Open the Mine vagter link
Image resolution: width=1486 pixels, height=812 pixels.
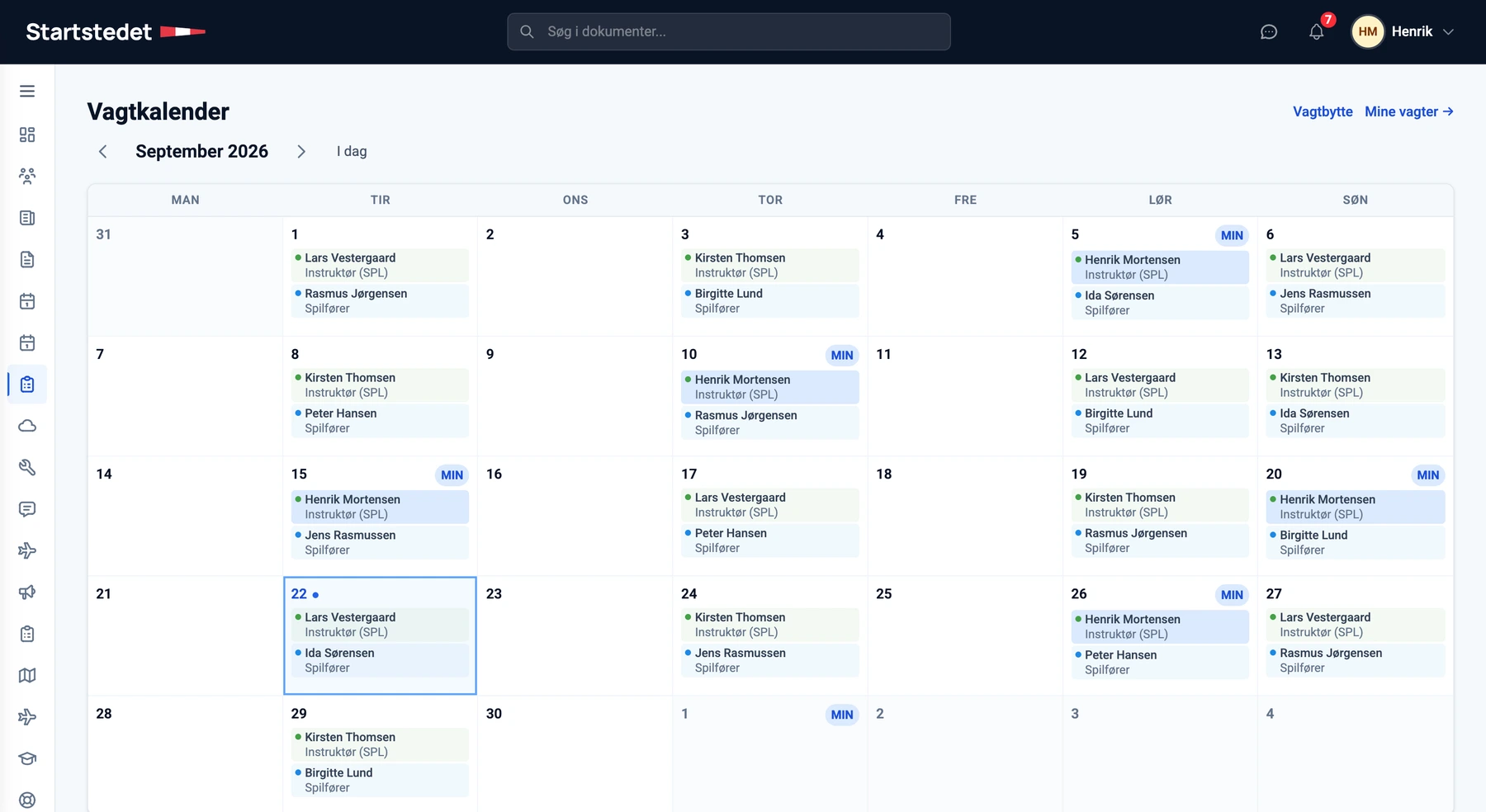pos(1408,111)
